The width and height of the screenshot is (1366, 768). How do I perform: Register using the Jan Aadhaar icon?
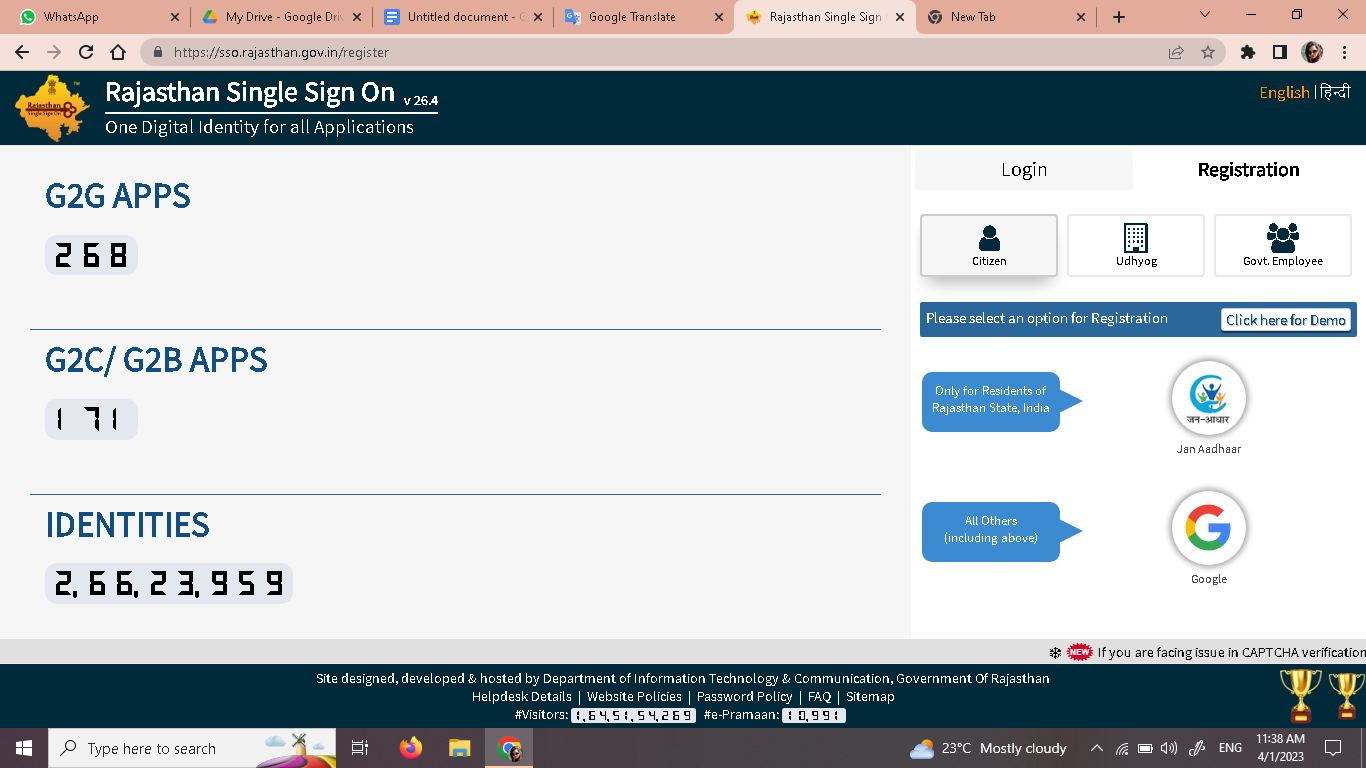tap(1209, 398)
